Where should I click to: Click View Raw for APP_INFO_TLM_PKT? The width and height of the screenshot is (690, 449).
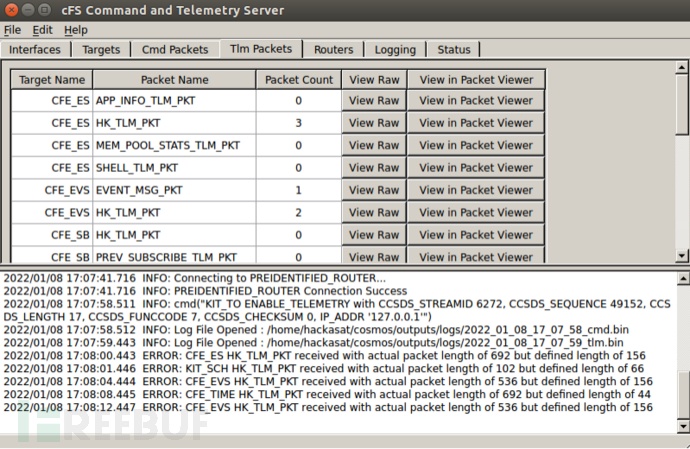374,100
